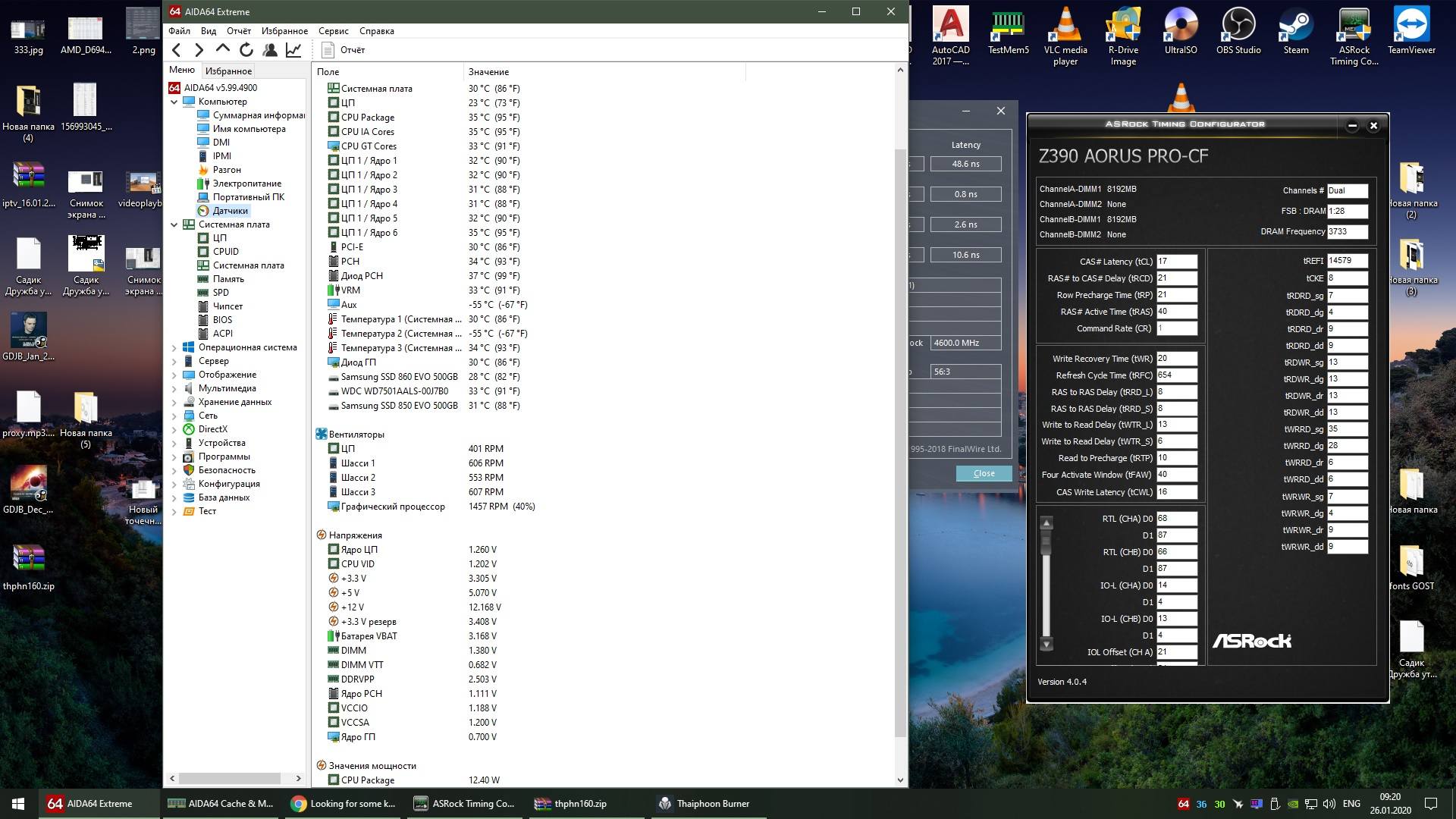Click the Поле column header
Screen dimensions: 1456x819
point(387,72)
